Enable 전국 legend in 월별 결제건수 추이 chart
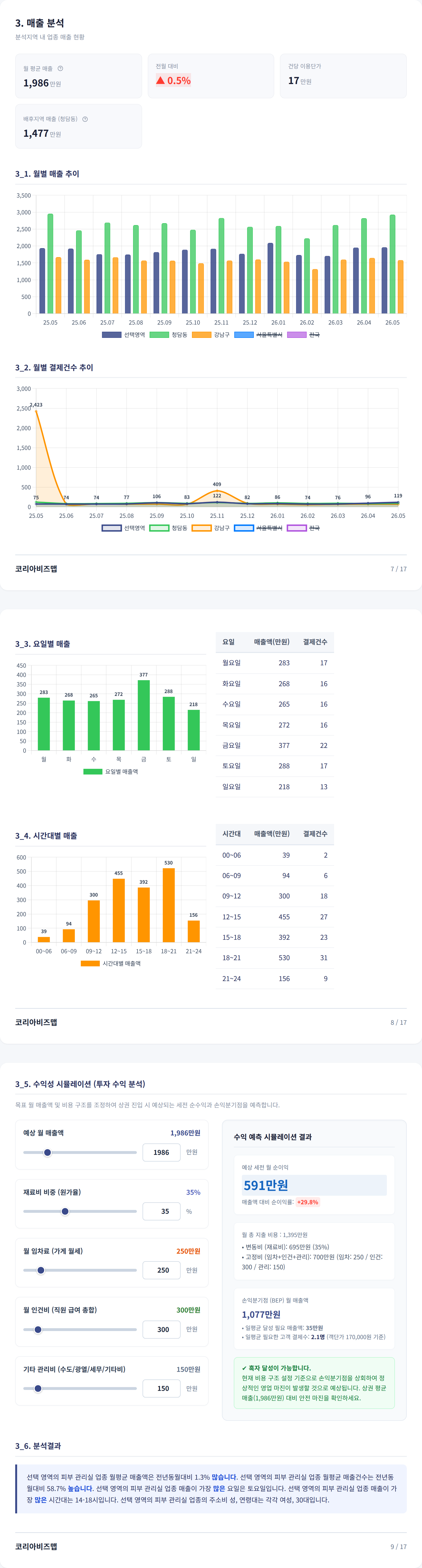Viewport: 422px width, 1568px height. click(x=303, y=528)
